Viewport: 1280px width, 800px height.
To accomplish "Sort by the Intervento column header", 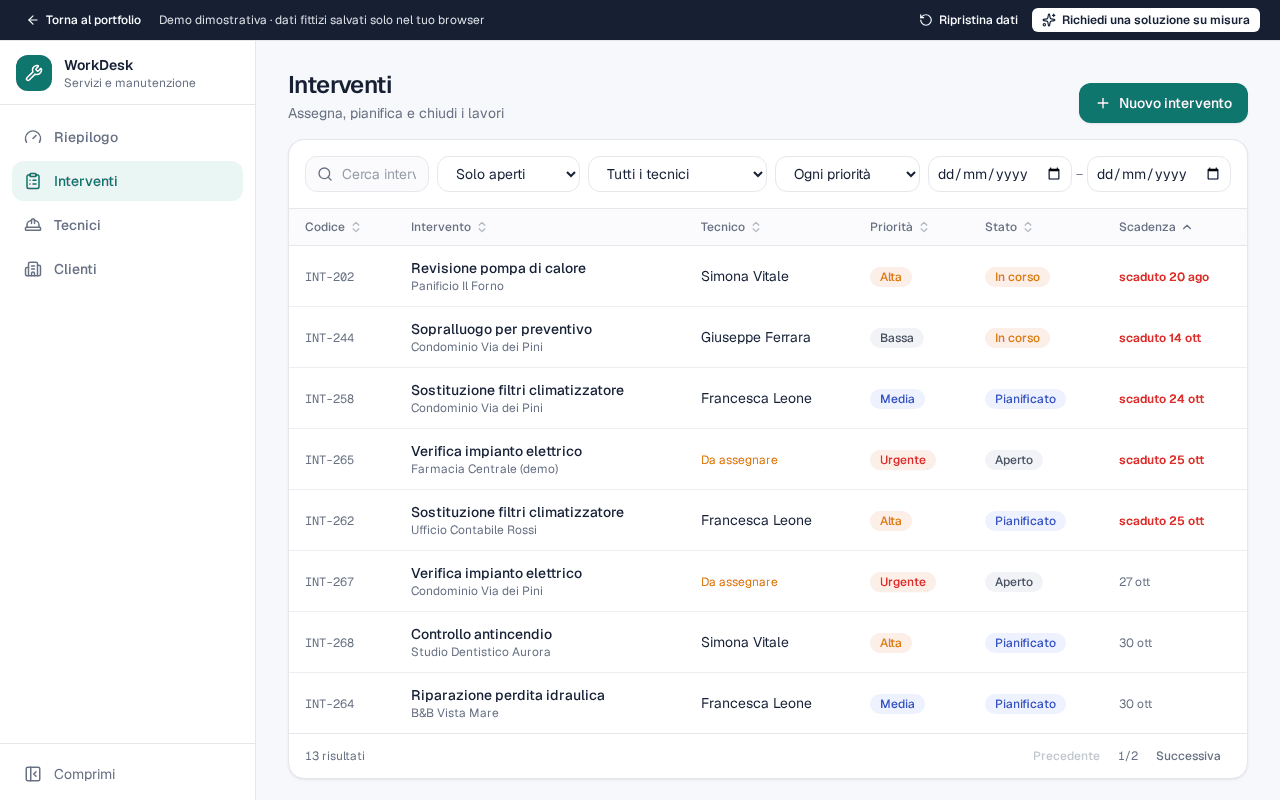I will pos(449,227).
